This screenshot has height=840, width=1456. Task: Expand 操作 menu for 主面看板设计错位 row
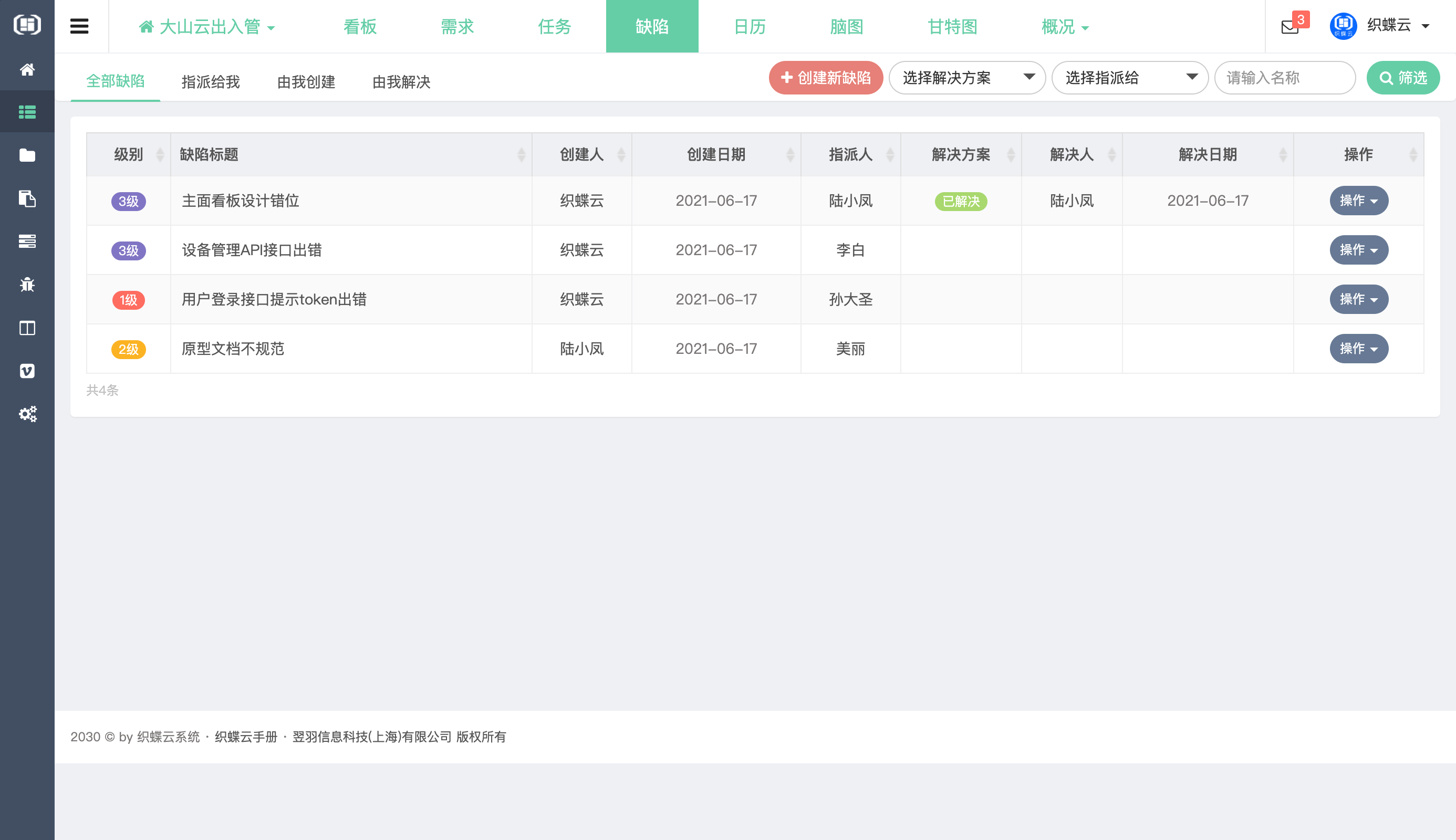[x=1358, y=201]
